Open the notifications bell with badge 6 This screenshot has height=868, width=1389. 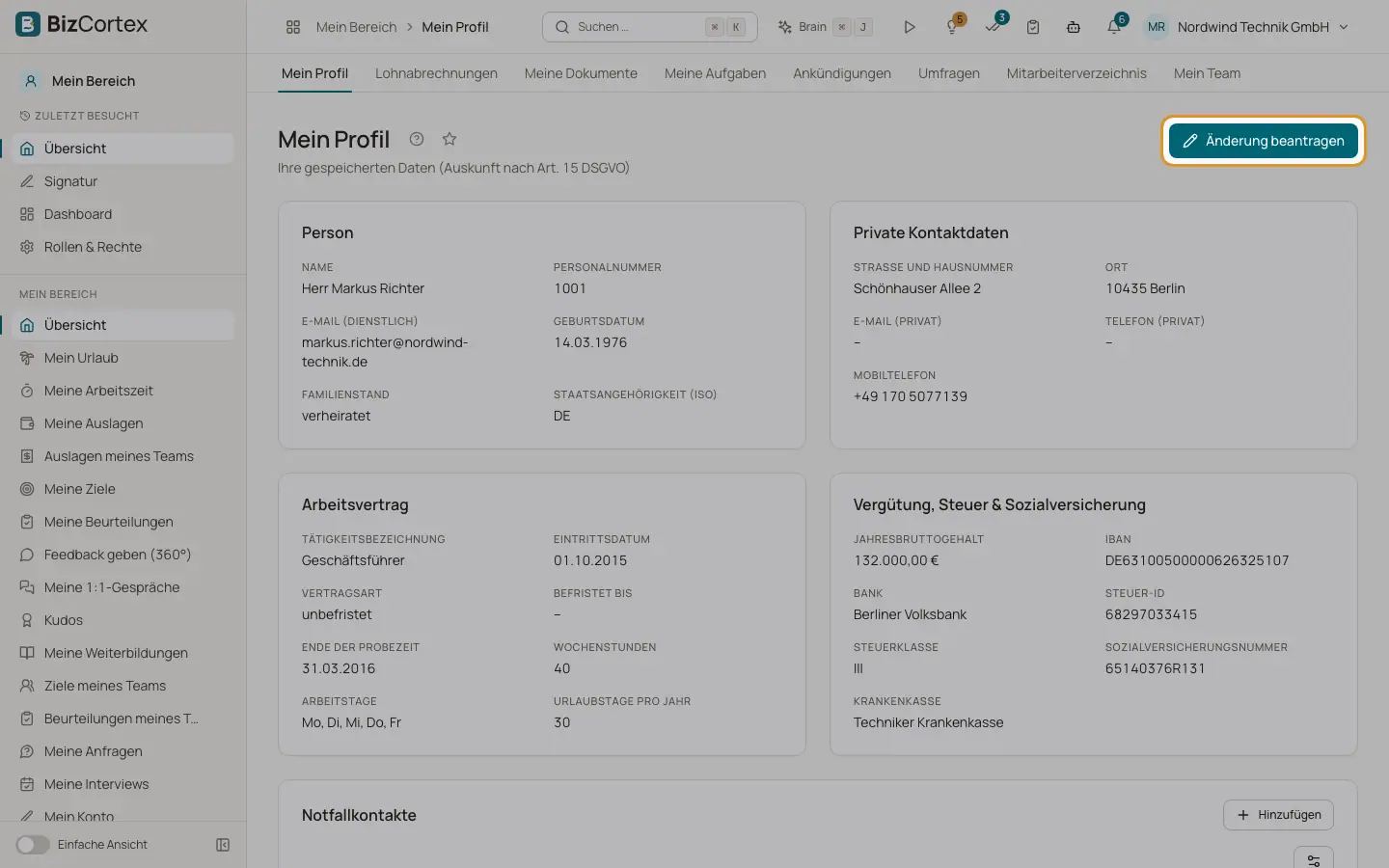point(1114,27)
